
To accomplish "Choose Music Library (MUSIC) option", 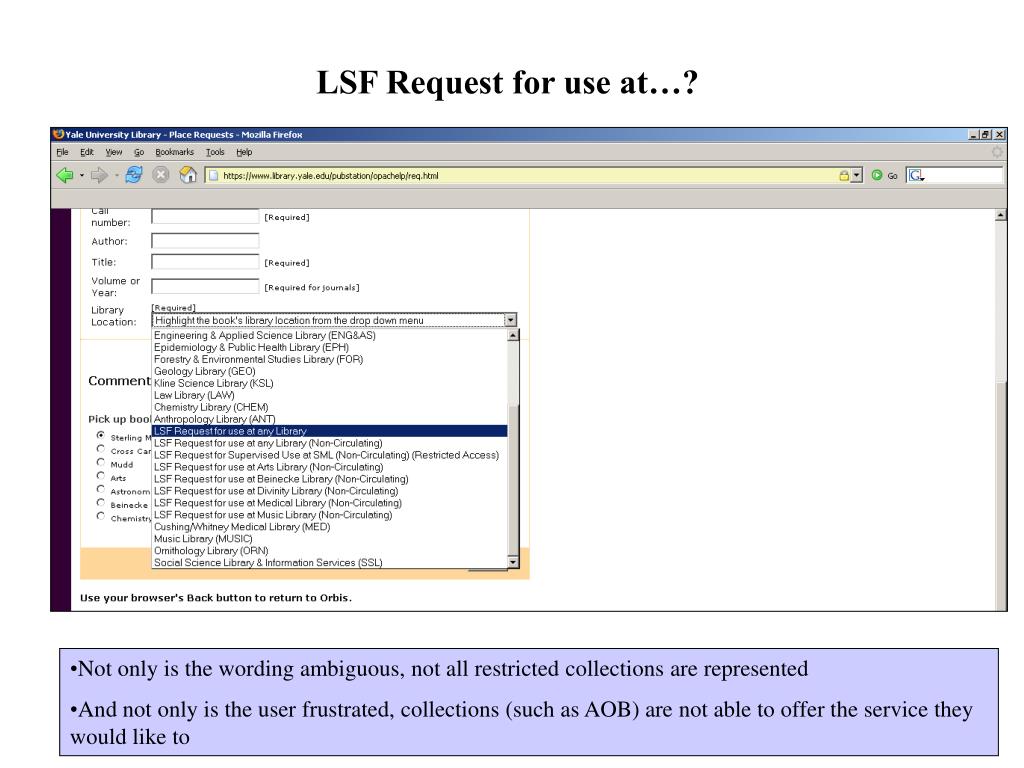I will point(330,539).
